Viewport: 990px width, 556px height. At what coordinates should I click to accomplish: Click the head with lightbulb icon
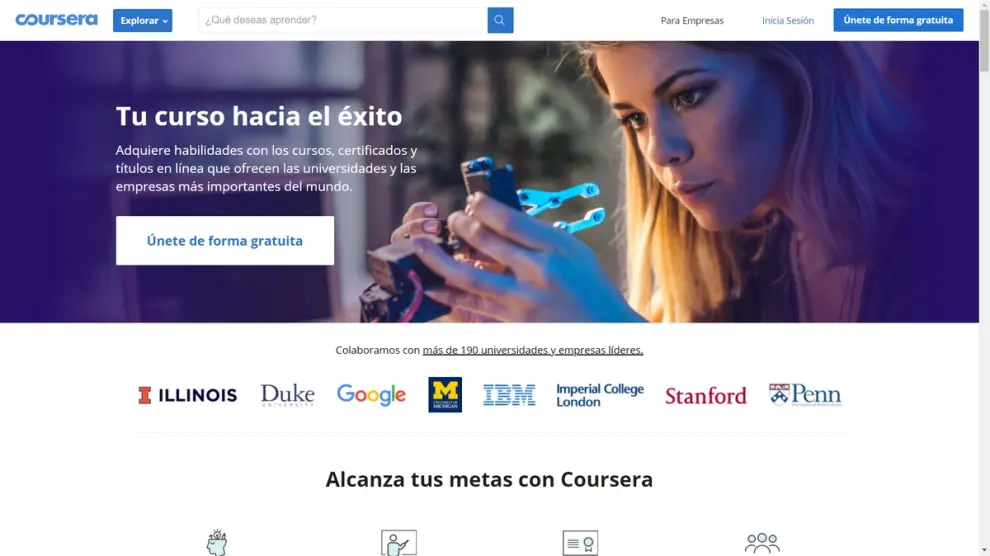(x=217, y=542)
